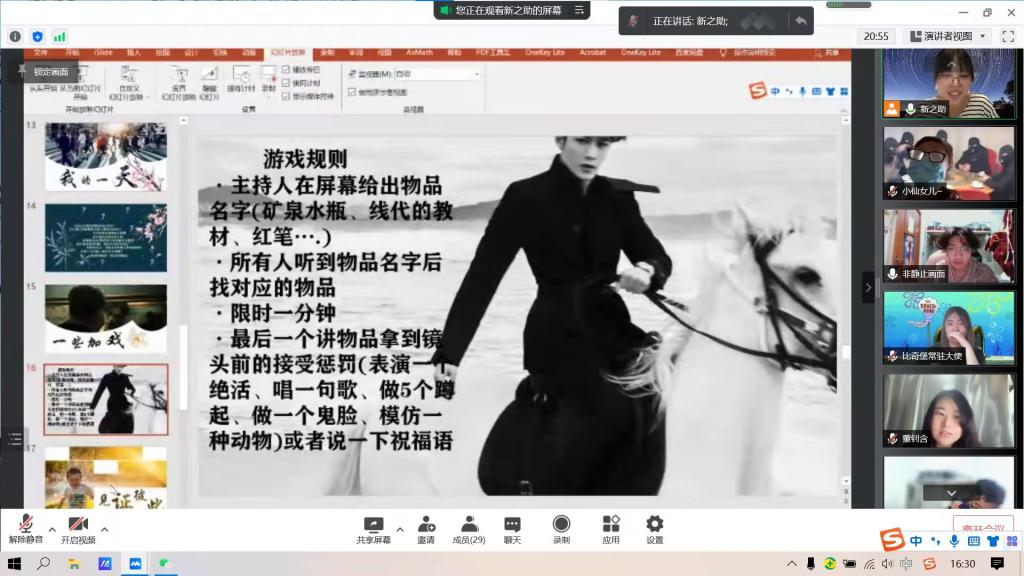Enter full screen using the fullscreen icon
The width and height of the screenshot is (1024, 576).
point(1010,36)
